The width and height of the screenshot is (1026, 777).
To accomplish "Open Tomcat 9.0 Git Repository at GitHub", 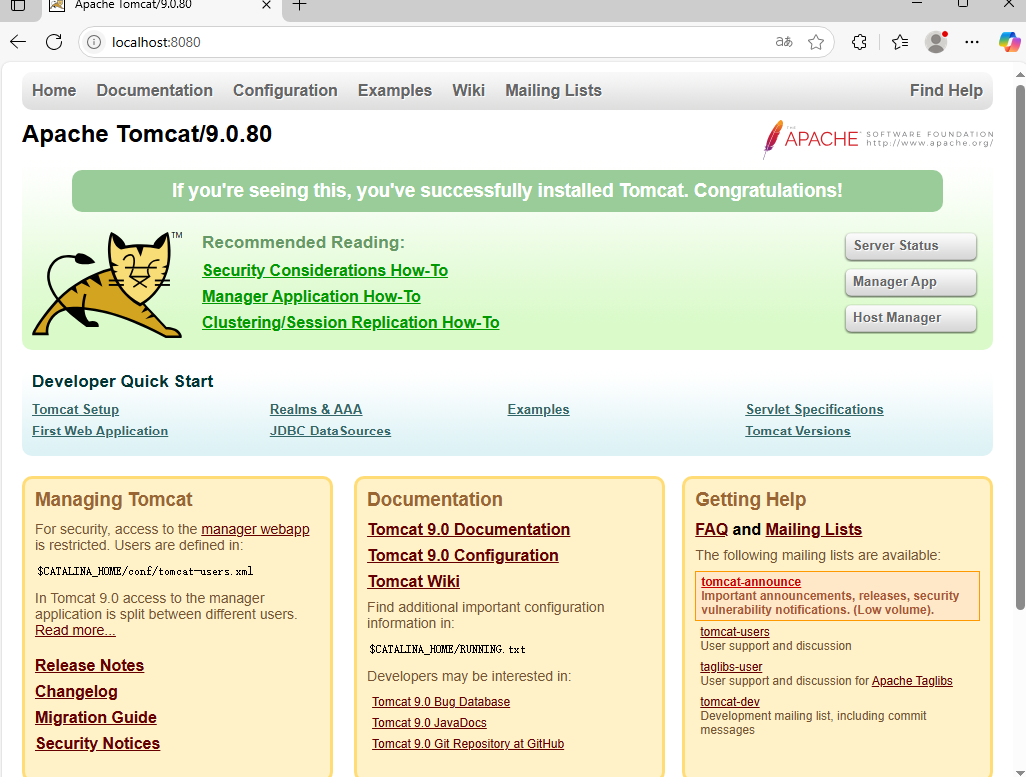I will coord(468,744).
